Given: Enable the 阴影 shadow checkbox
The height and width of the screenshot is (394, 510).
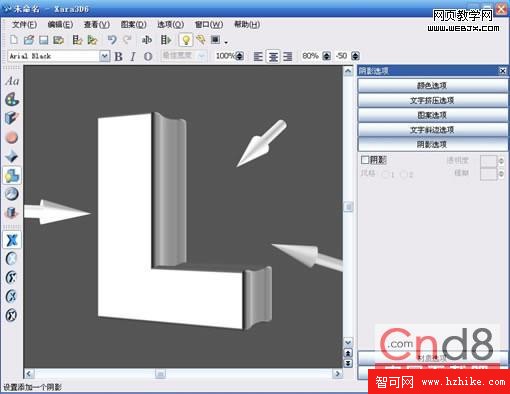Looking at the screenshot, I should [365, 160].
